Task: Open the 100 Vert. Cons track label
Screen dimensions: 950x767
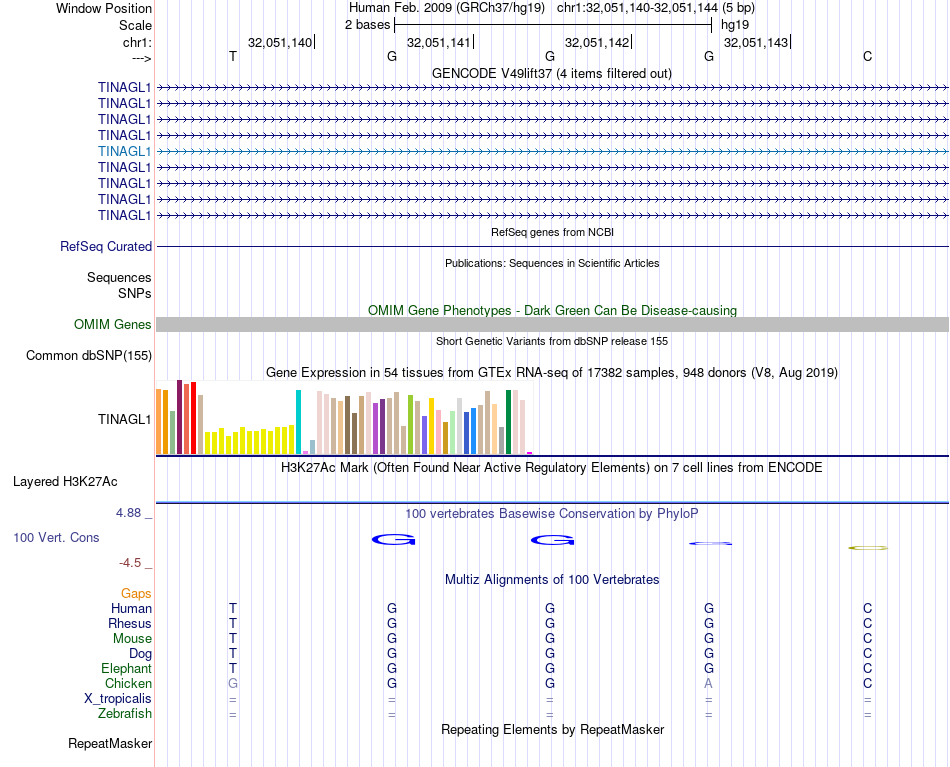Action: (56, 537)
